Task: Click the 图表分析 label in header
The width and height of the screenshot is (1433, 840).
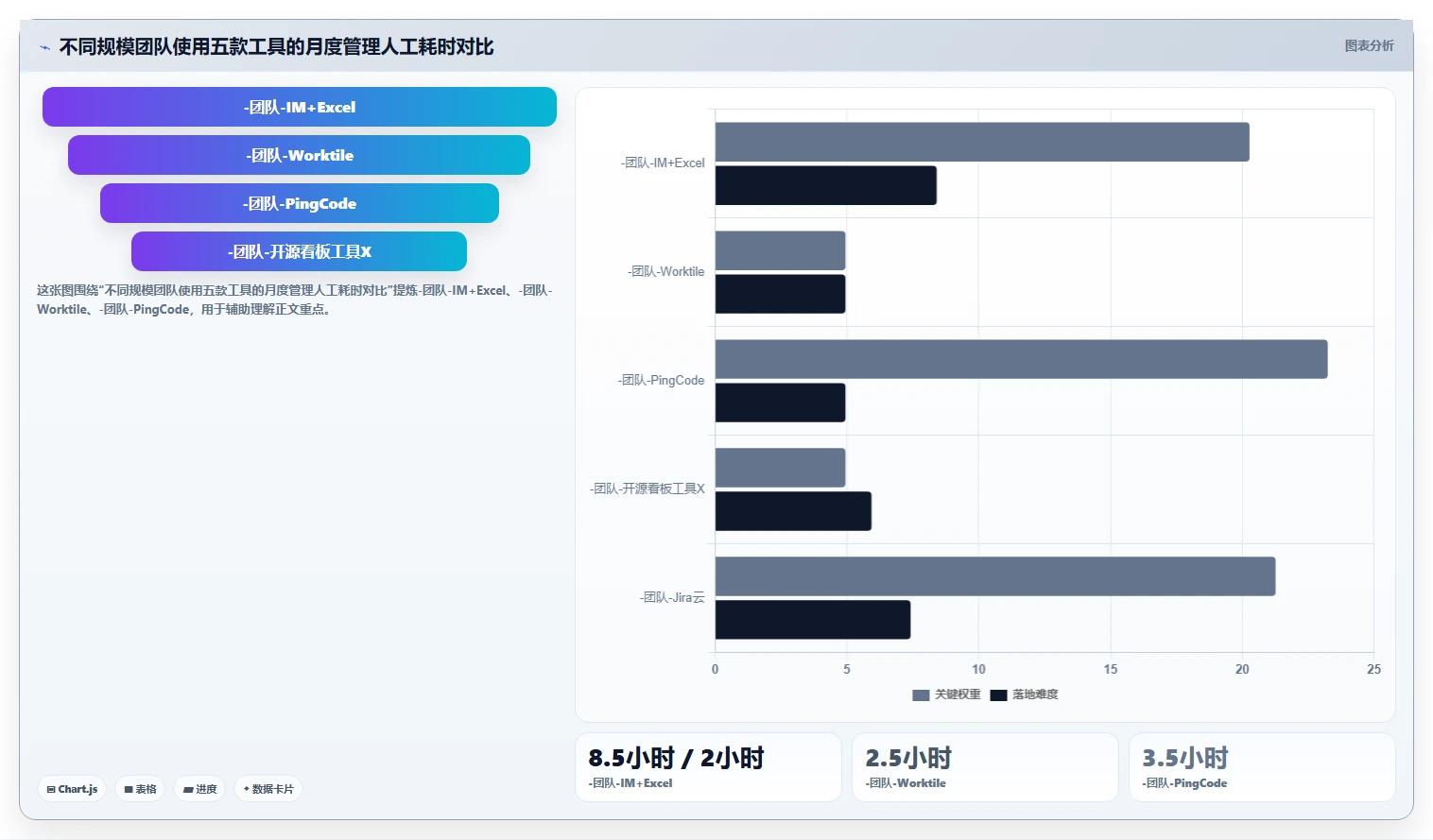Action: pos(1369,45)
